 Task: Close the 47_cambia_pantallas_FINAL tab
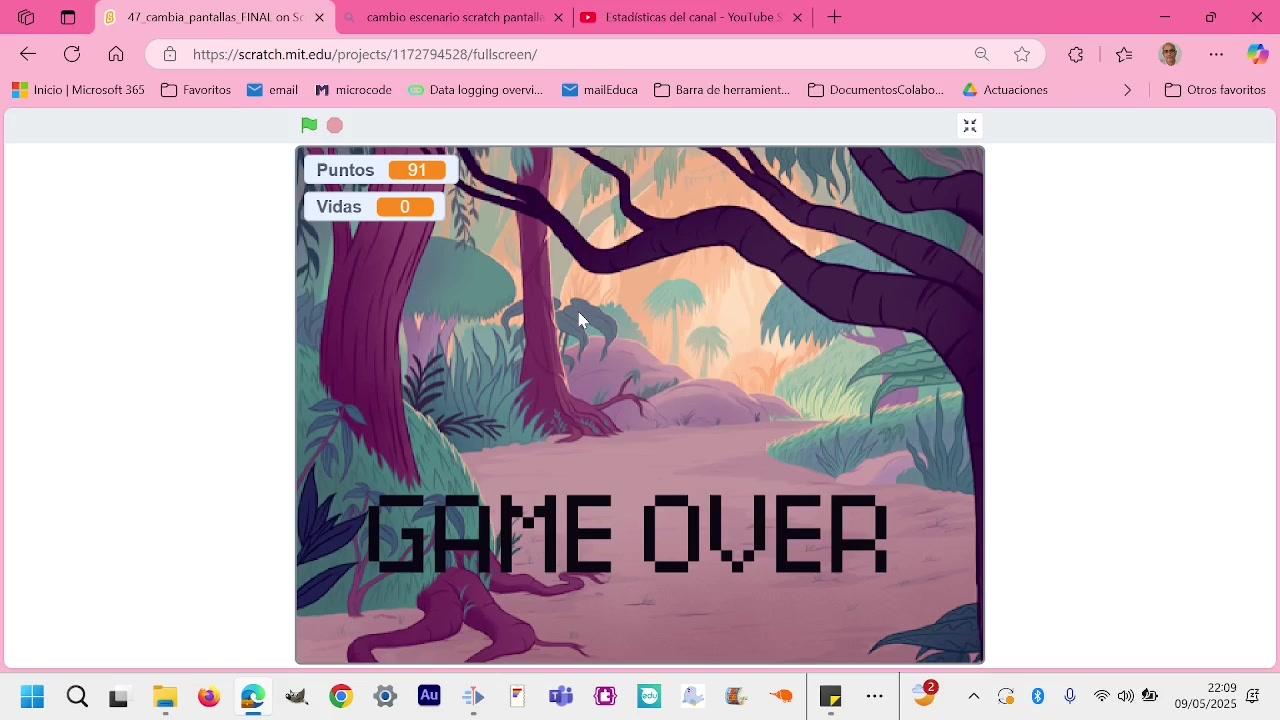[319, 17]
